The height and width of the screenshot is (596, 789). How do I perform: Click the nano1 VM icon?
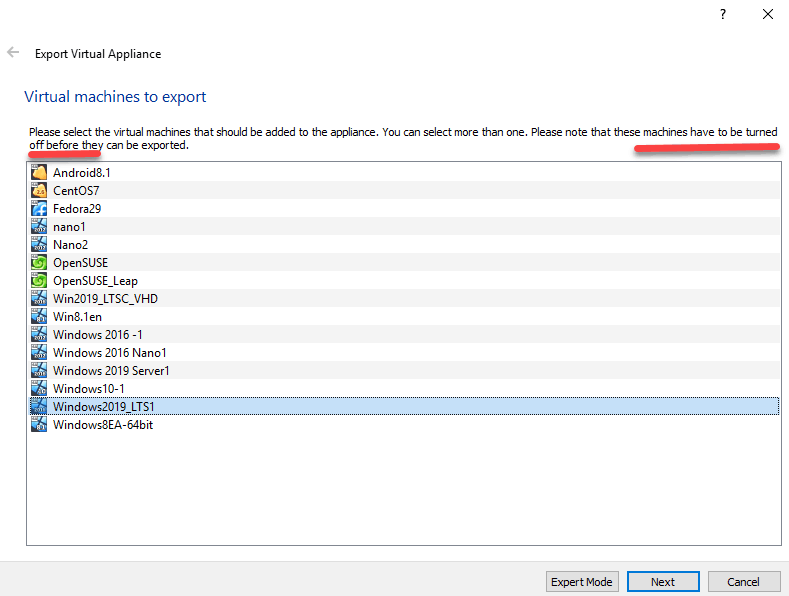[x=39, y=227]
